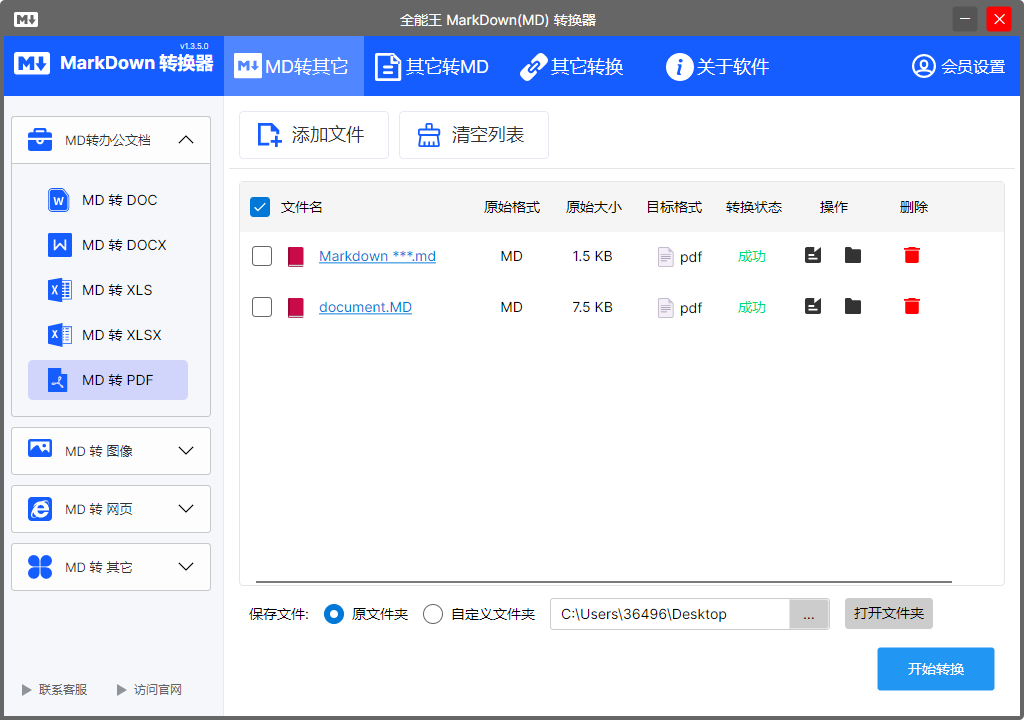Collapse the MD转办公文档 section
The width and height of the screenshot is (1024, 720).
(x=186, y=139)
